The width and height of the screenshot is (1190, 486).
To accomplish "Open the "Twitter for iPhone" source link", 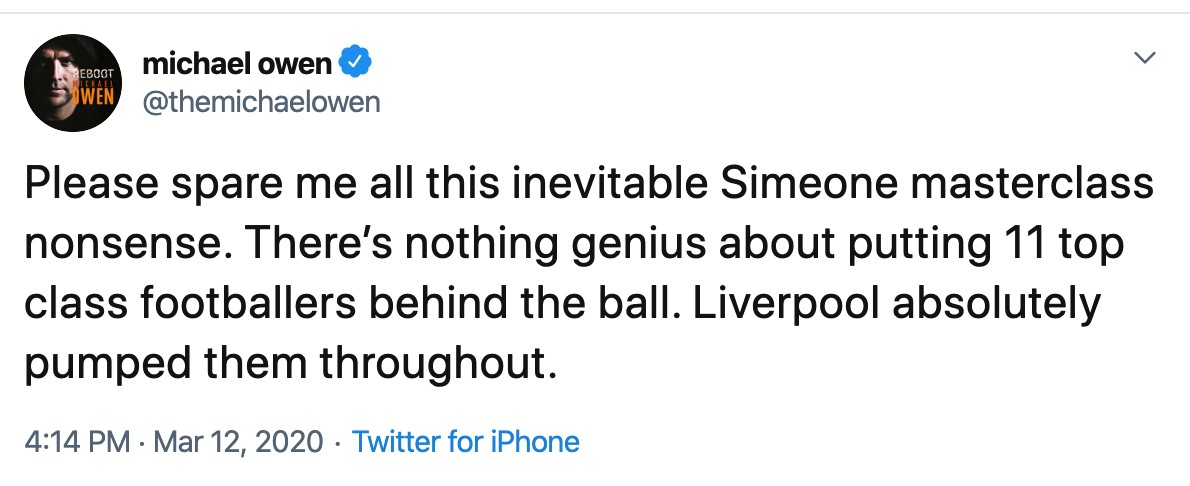I will point(466,441).
